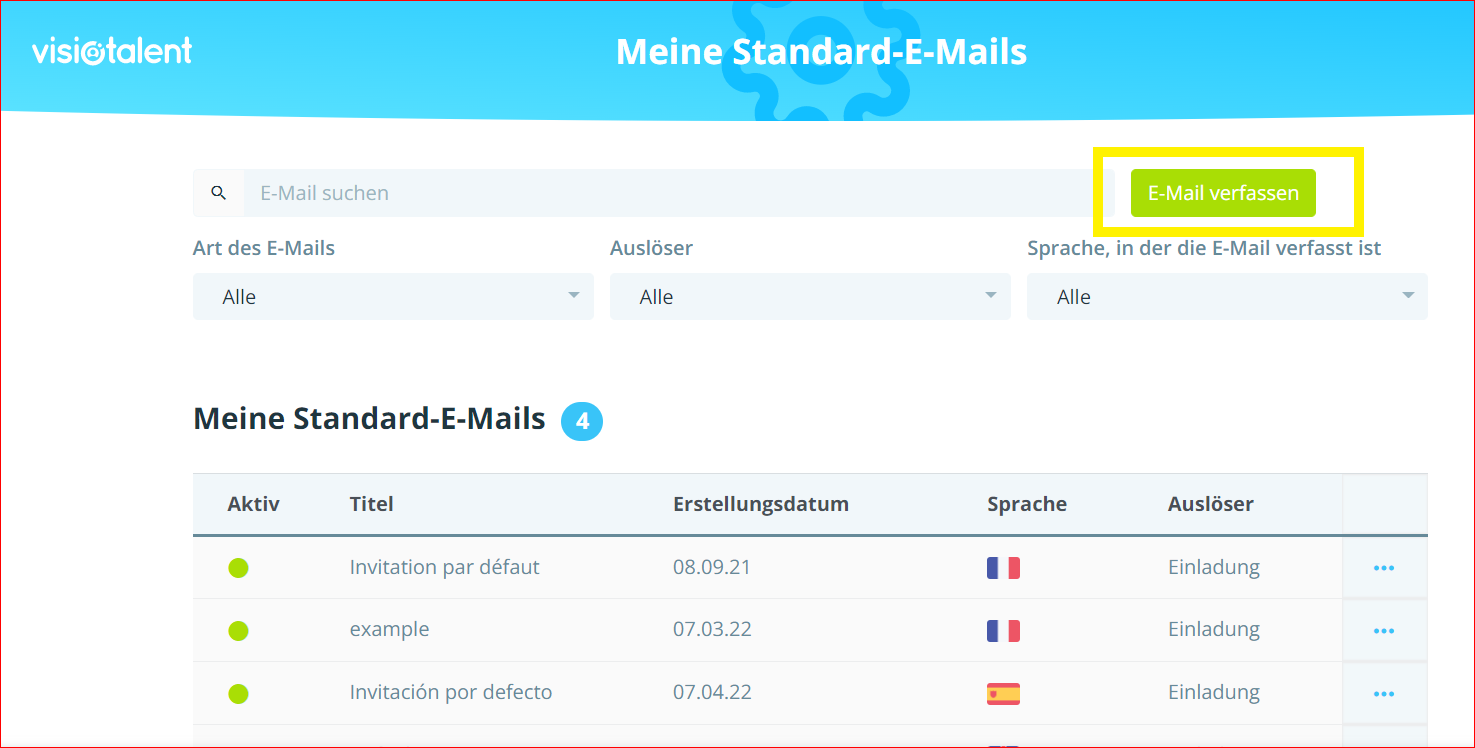This screenshot has height=748, width=1475.
Task: Open the Invitation par défaut email title
Action: tap(444, 567)
